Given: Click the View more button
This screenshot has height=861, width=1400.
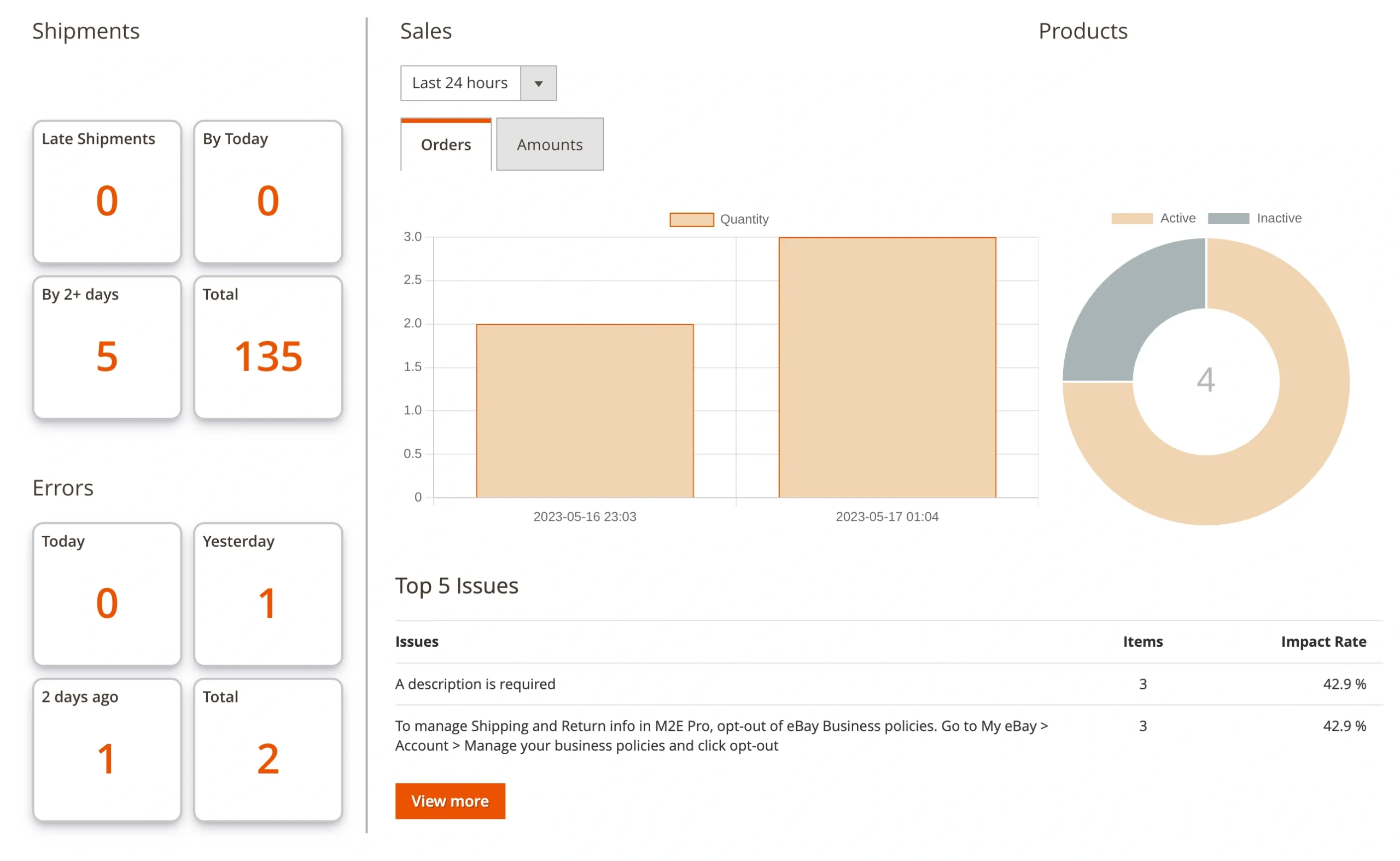Looking at the screenshot, I should point(450,801).
